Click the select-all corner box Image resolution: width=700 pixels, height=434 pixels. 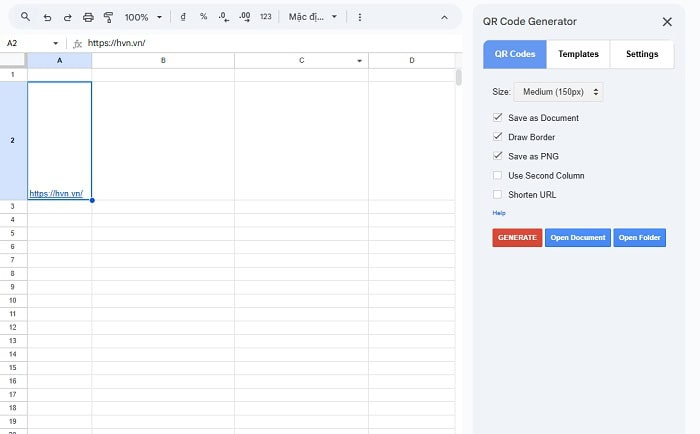[12, 60]
